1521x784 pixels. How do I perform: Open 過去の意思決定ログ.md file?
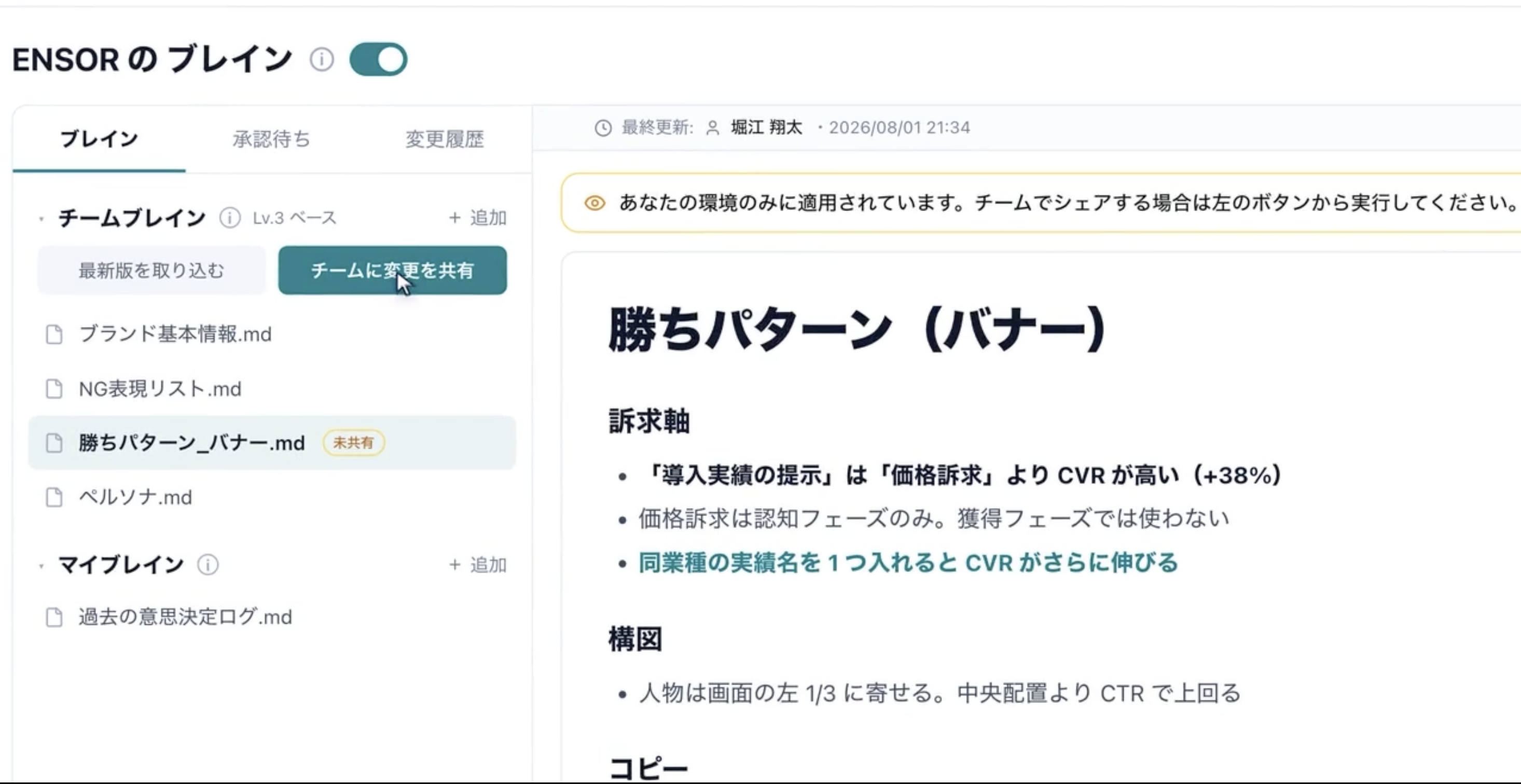point(272,617)
